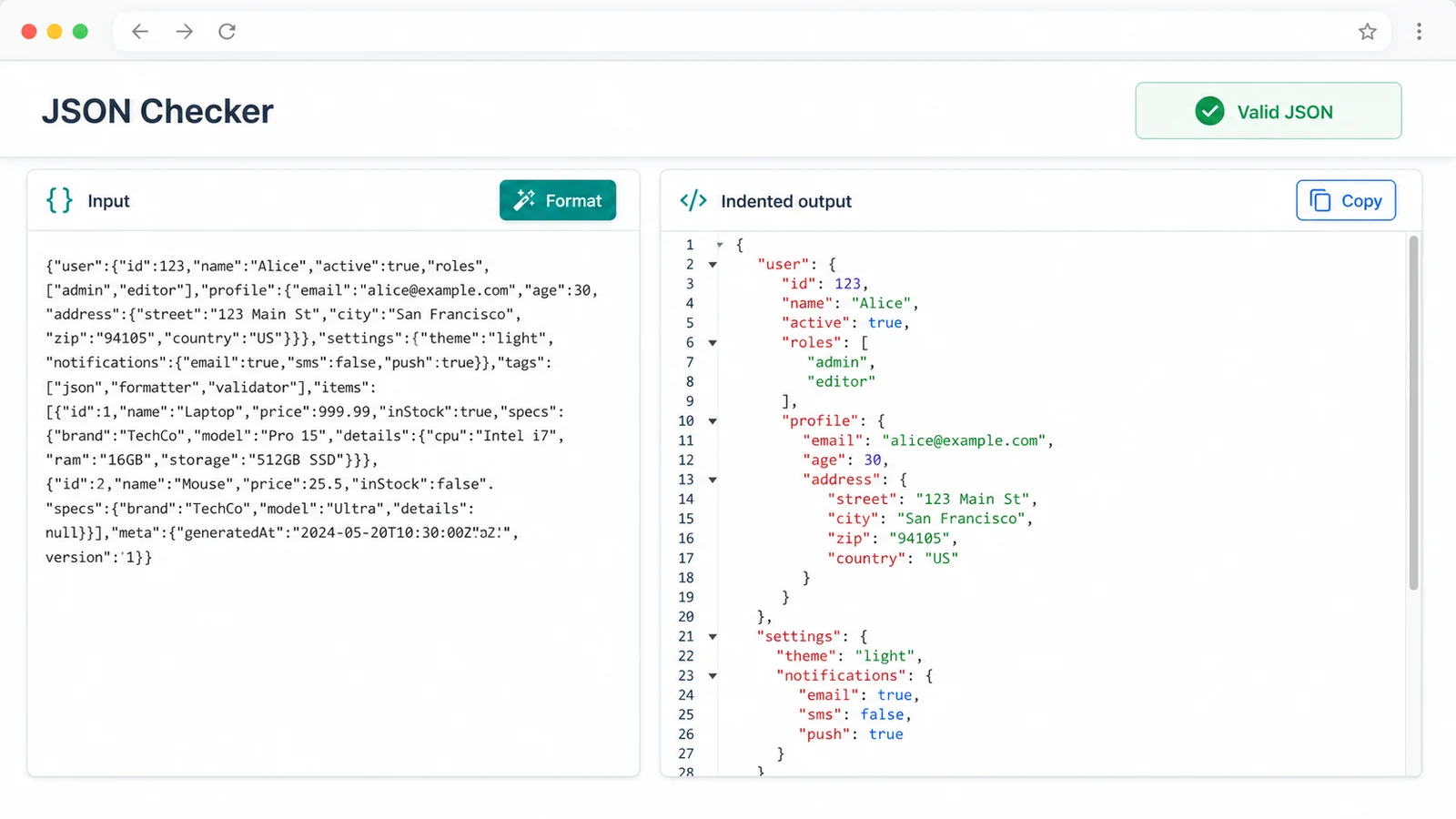Collapse the root object at line 1
The height and width of the screenshot is (819, 1456).
coord(719,245)
